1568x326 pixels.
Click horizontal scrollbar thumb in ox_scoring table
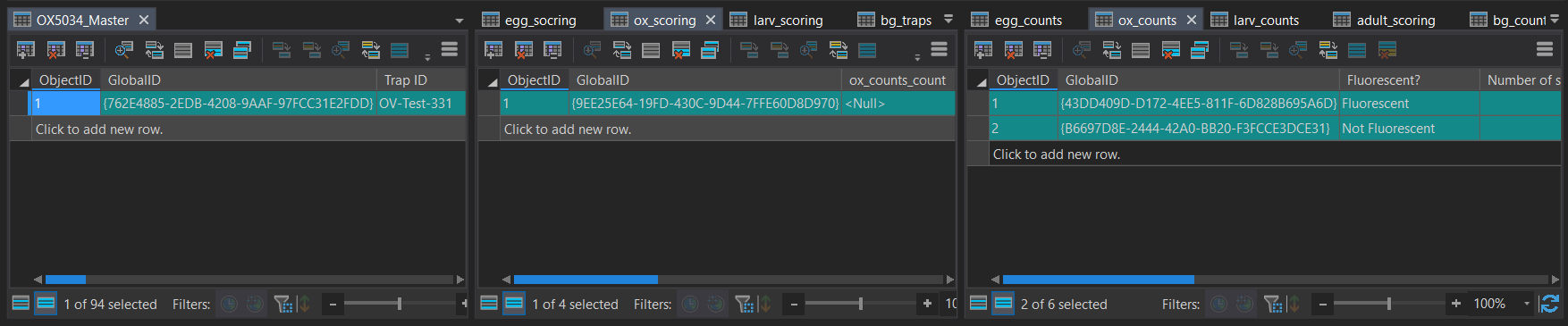point(586,280)
